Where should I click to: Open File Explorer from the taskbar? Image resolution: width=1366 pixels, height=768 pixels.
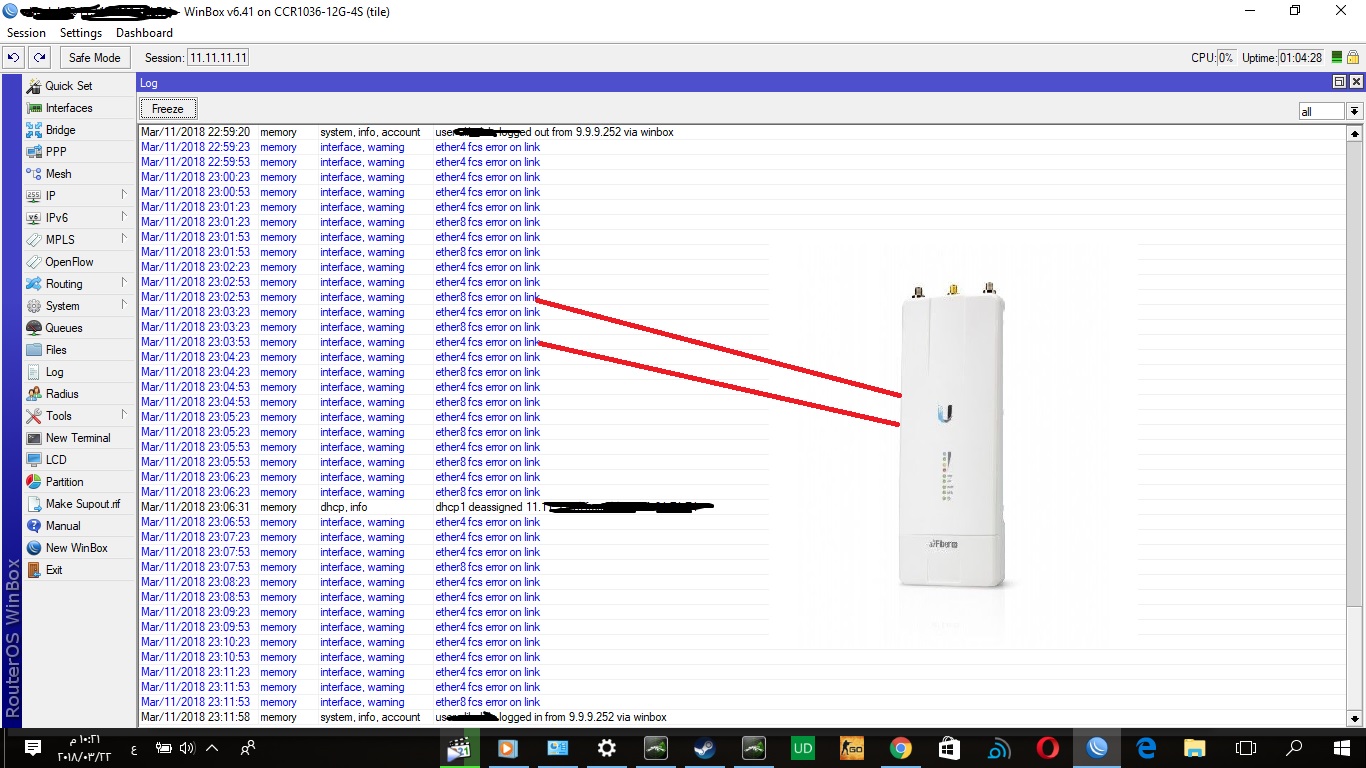(x=1195, y=748)
